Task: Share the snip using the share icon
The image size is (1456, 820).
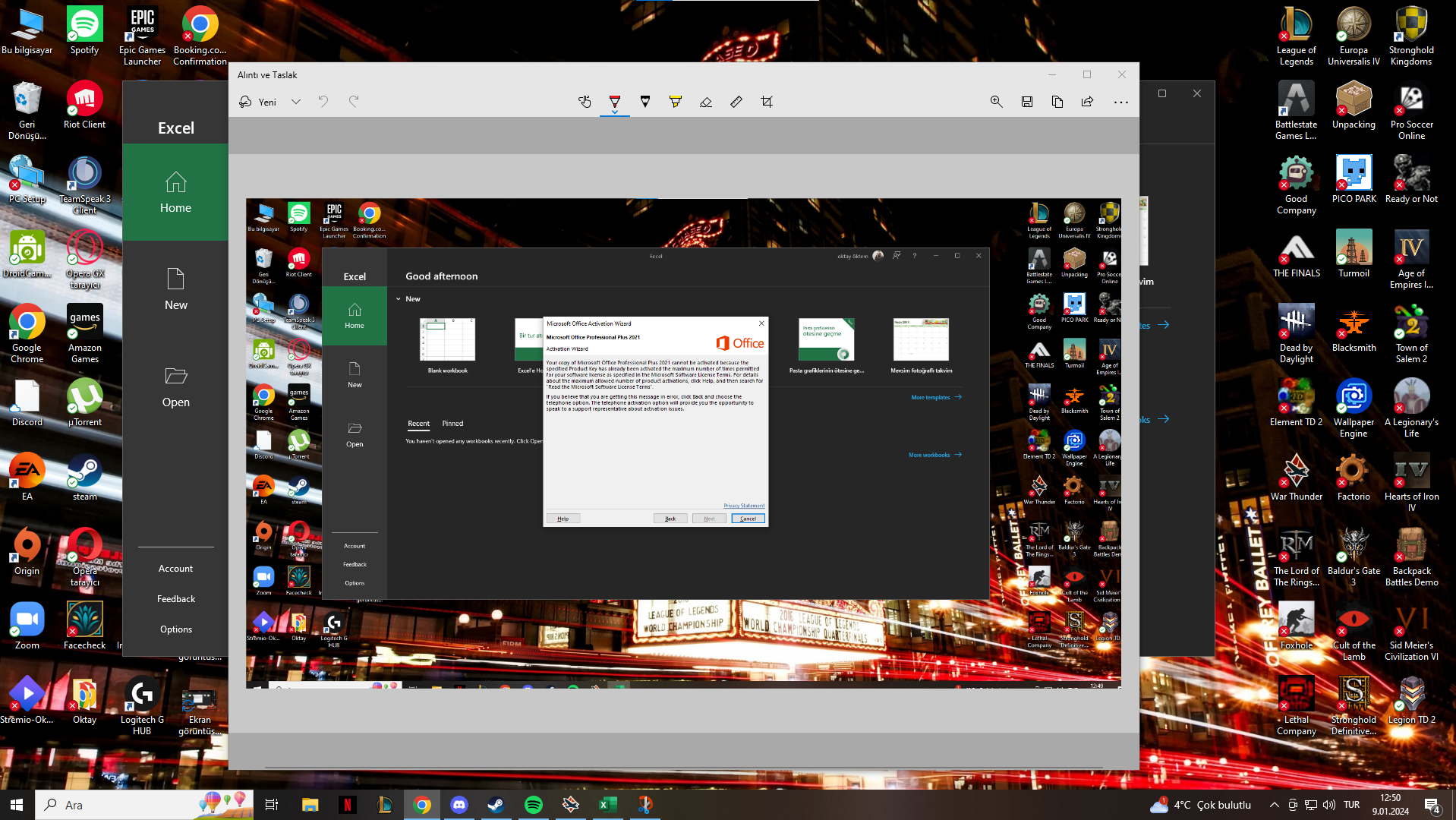Action: [x=1088, y=102]
